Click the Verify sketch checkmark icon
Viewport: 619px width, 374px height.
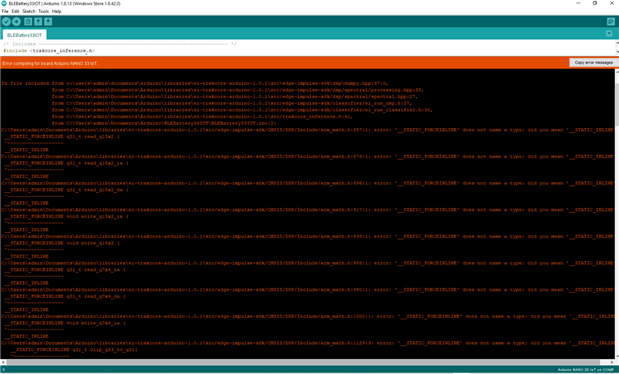click(x=6, y=22)
